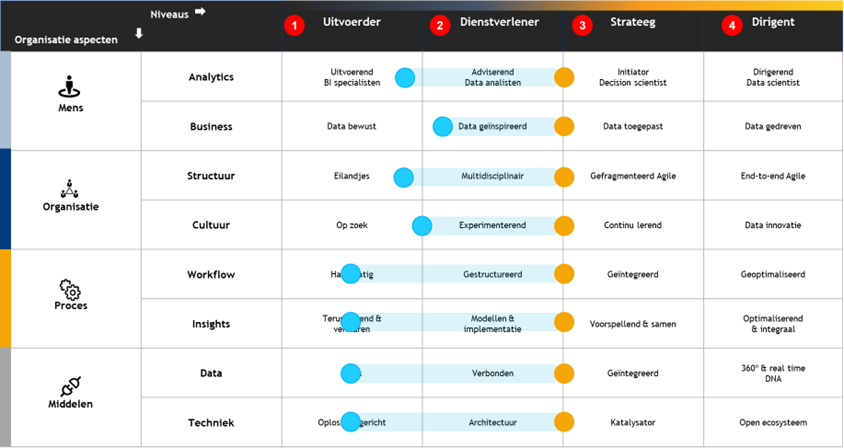Image resolution: width=844 pixels, height=448 pixels.
Task: Click the blue marker in Techniek row
Action: click(350, 422)
